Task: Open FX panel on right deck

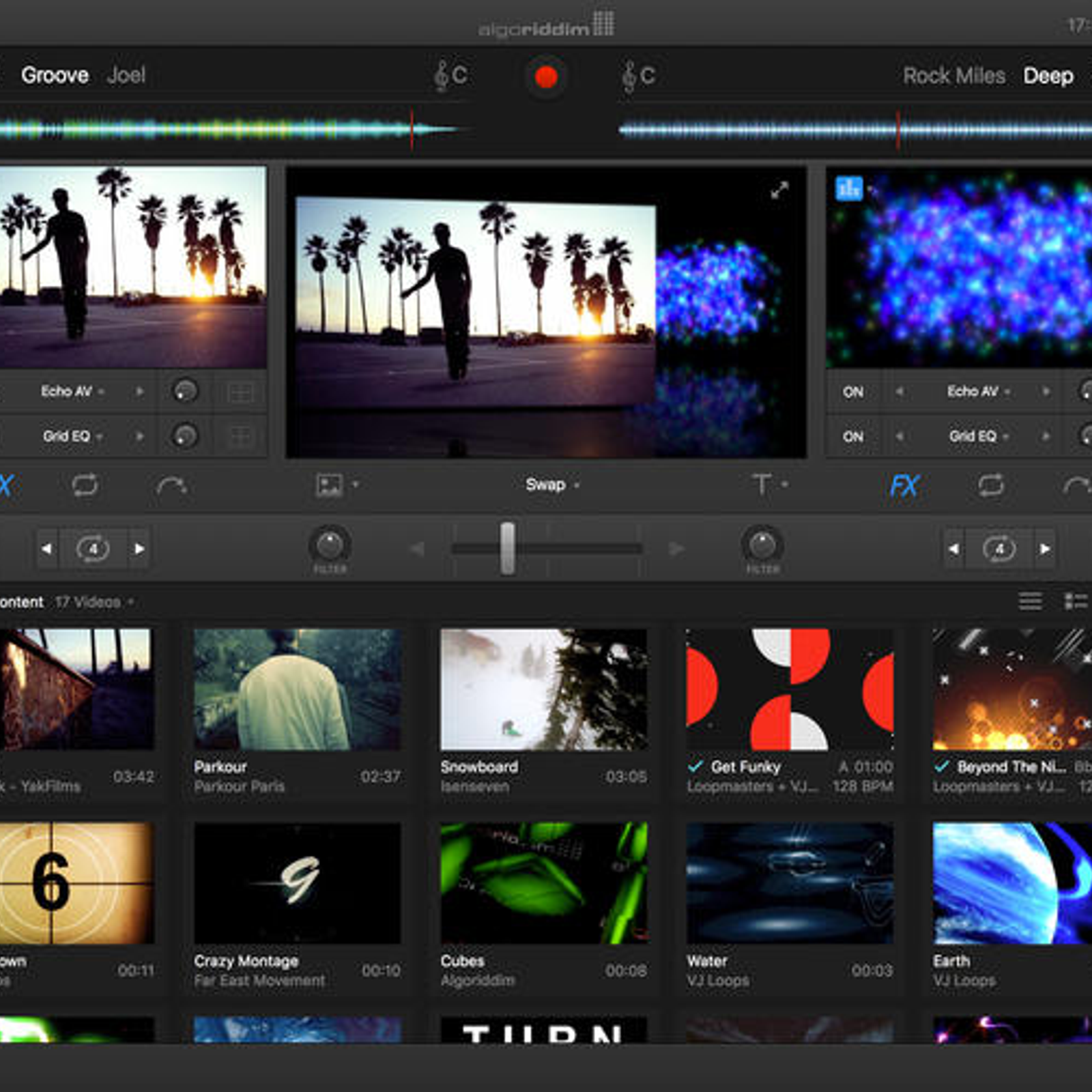Action: [x=904, y=486]
